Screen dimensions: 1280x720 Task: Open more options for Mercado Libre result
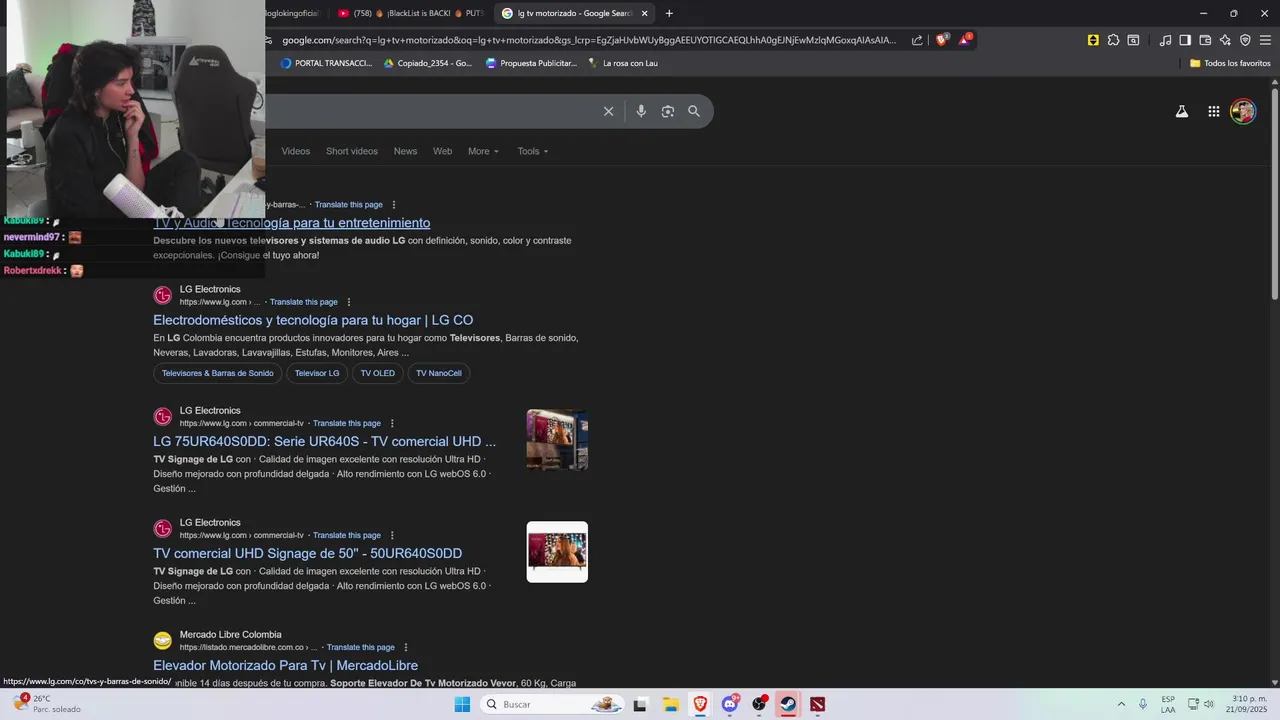[x=406, y=647]
